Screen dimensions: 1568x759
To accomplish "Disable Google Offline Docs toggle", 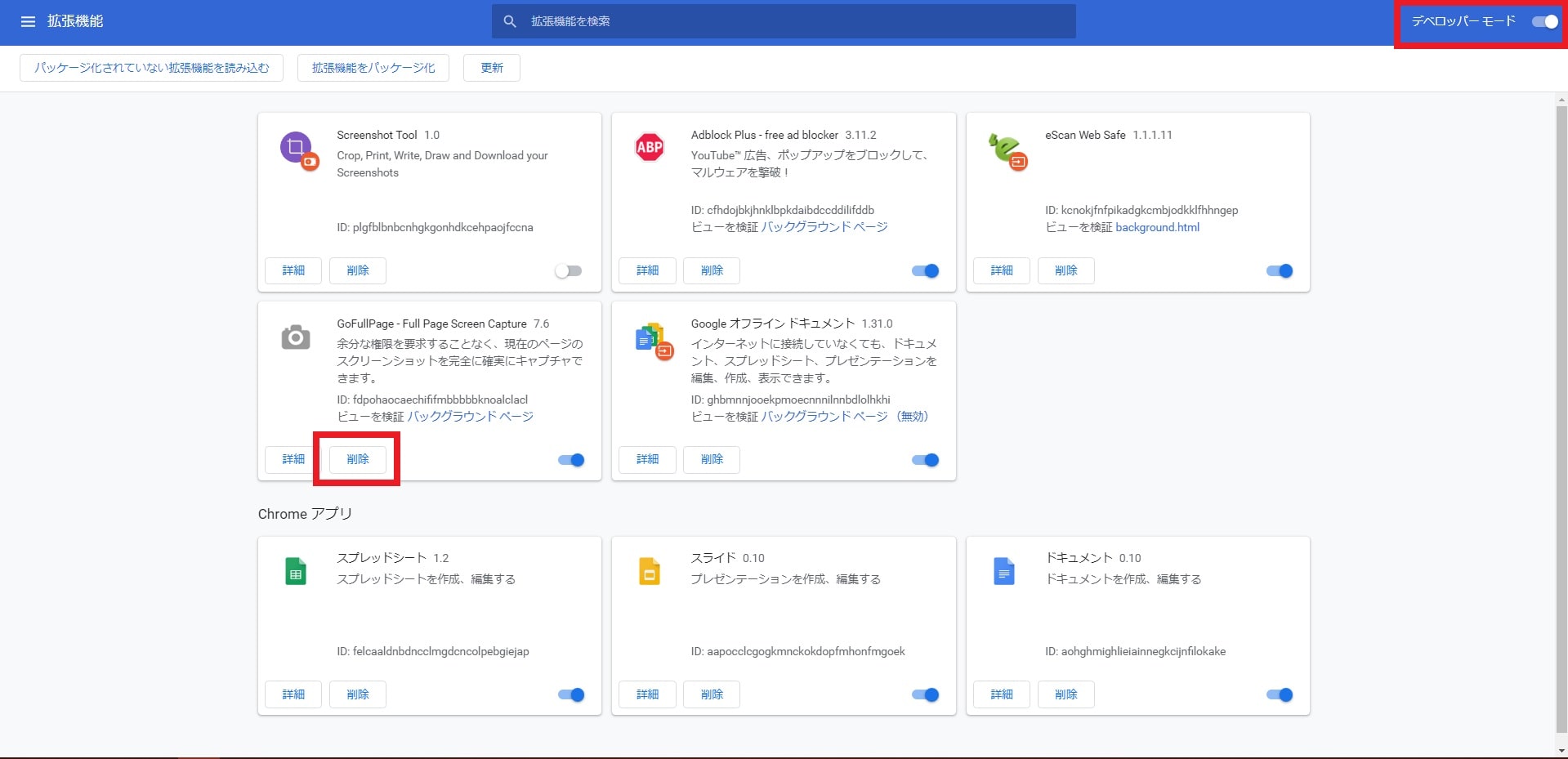I will point(925,460).
